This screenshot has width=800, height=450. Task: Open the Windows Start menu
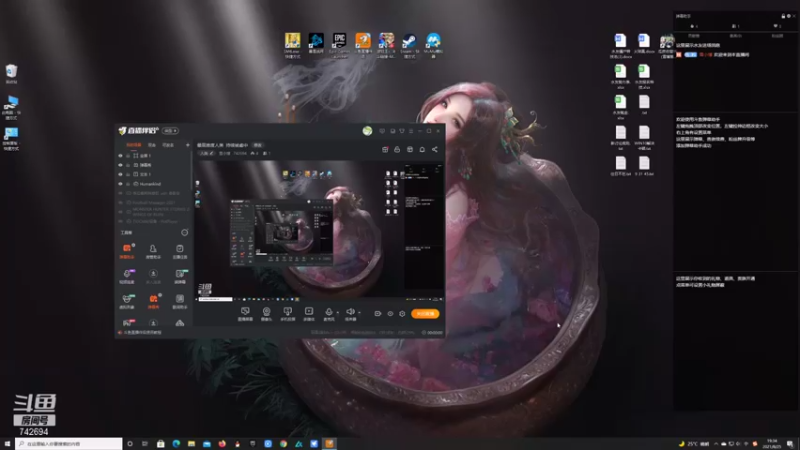coord(7,444)
